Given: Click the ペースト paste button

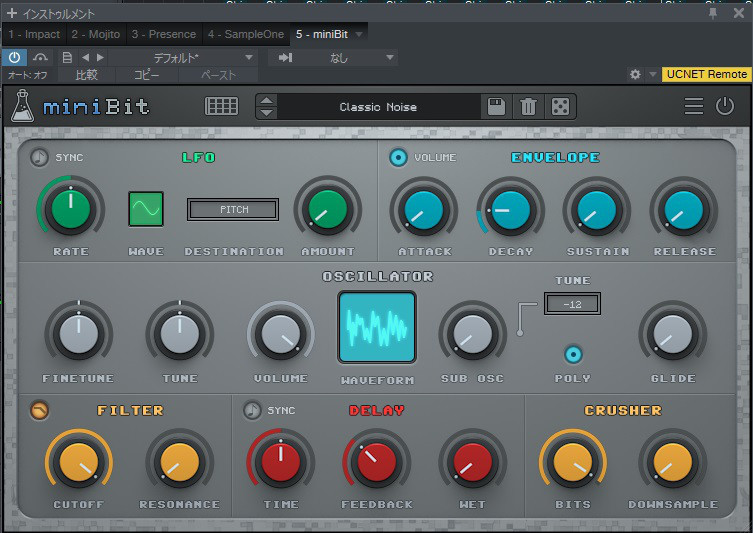Looking at the screenshot, I should tap(219, 75).
